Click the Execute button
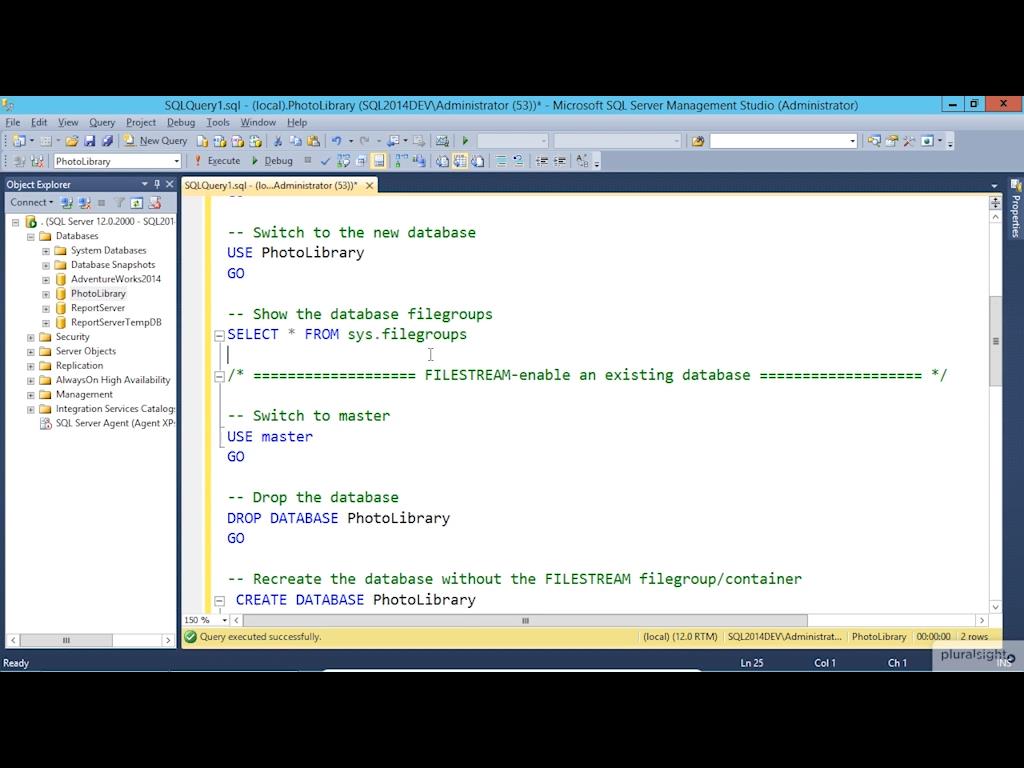Image resolution: width=1024 pixels, height=768 pixels. [x=217, y=161]
